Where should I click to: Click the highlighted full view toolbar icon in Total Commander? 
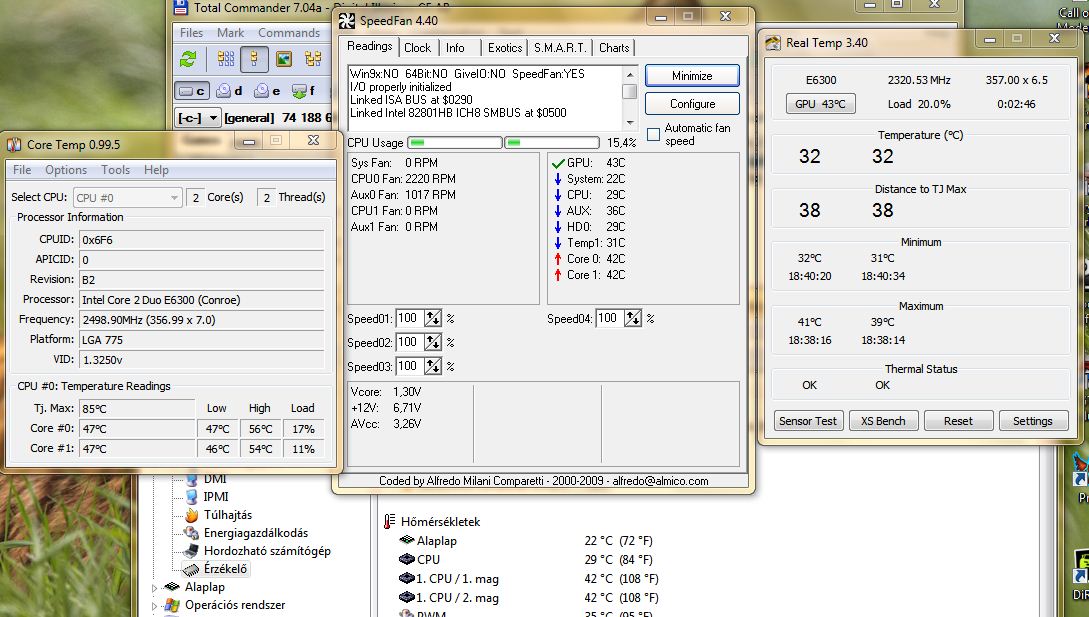pyautogui.click(x=254, y=59)
